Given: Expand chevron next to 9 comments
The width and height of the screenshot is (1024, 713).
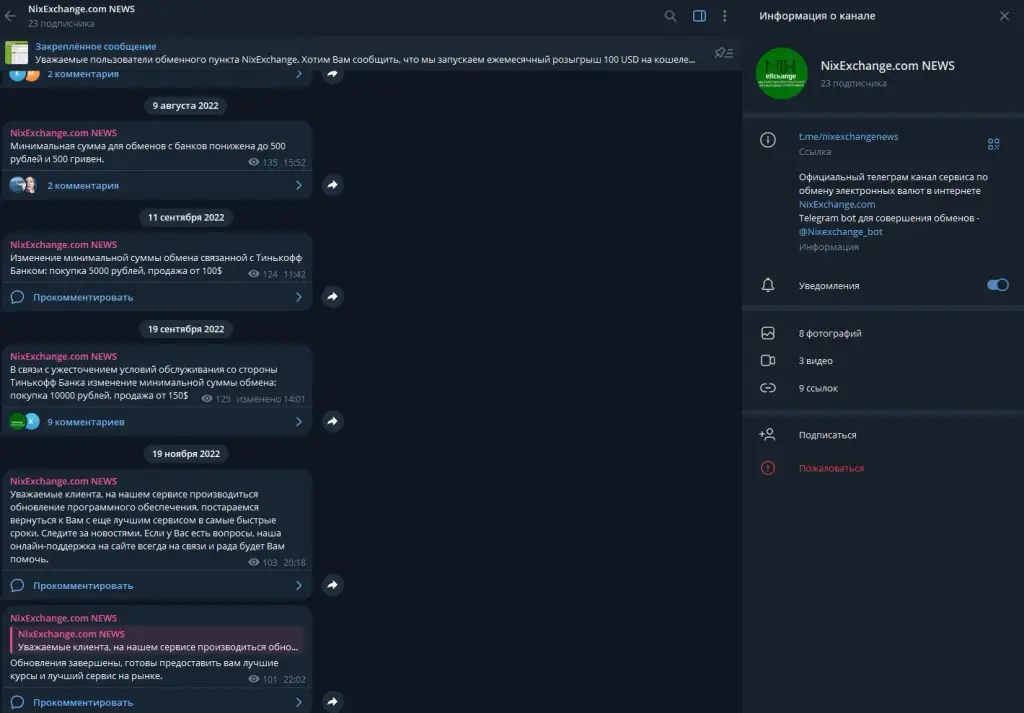Looking at the screenshot, I should pos(298,422).
